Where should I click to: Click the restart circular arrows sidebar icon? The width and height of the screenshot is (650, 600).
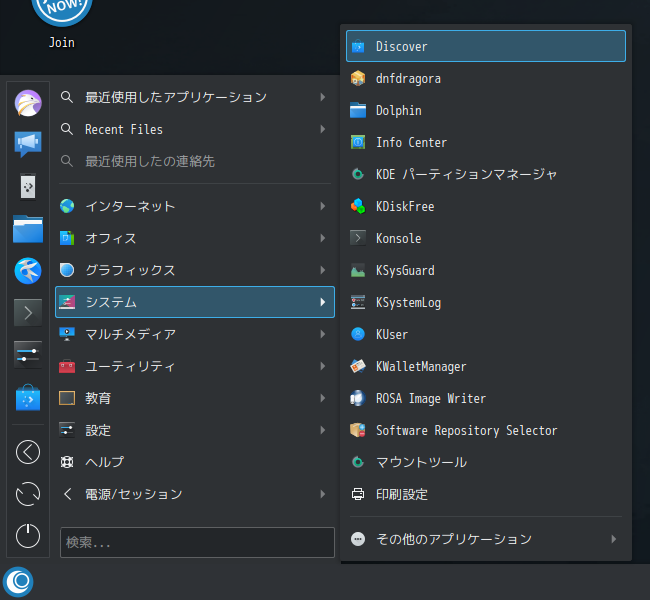pos(28,494)
